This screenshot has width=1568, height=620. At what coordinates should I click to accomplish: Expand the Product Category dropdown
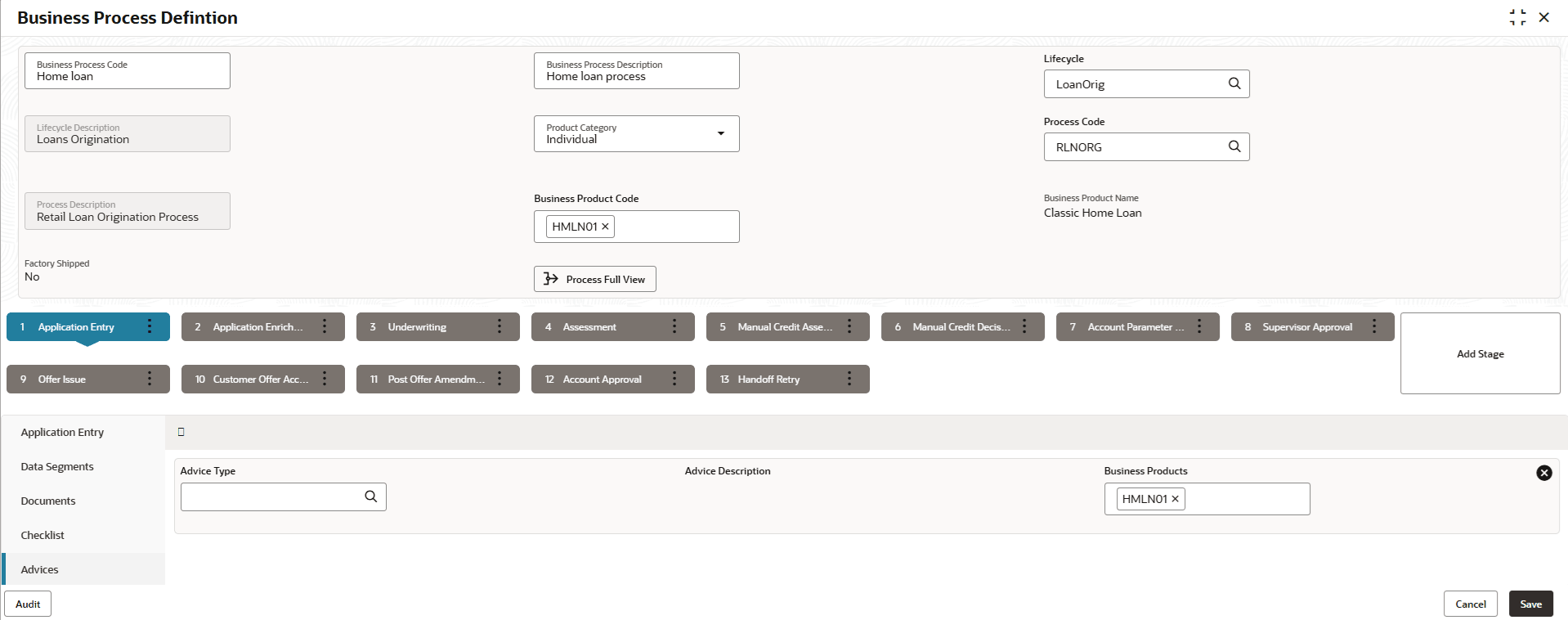click(x=720, y=133)
